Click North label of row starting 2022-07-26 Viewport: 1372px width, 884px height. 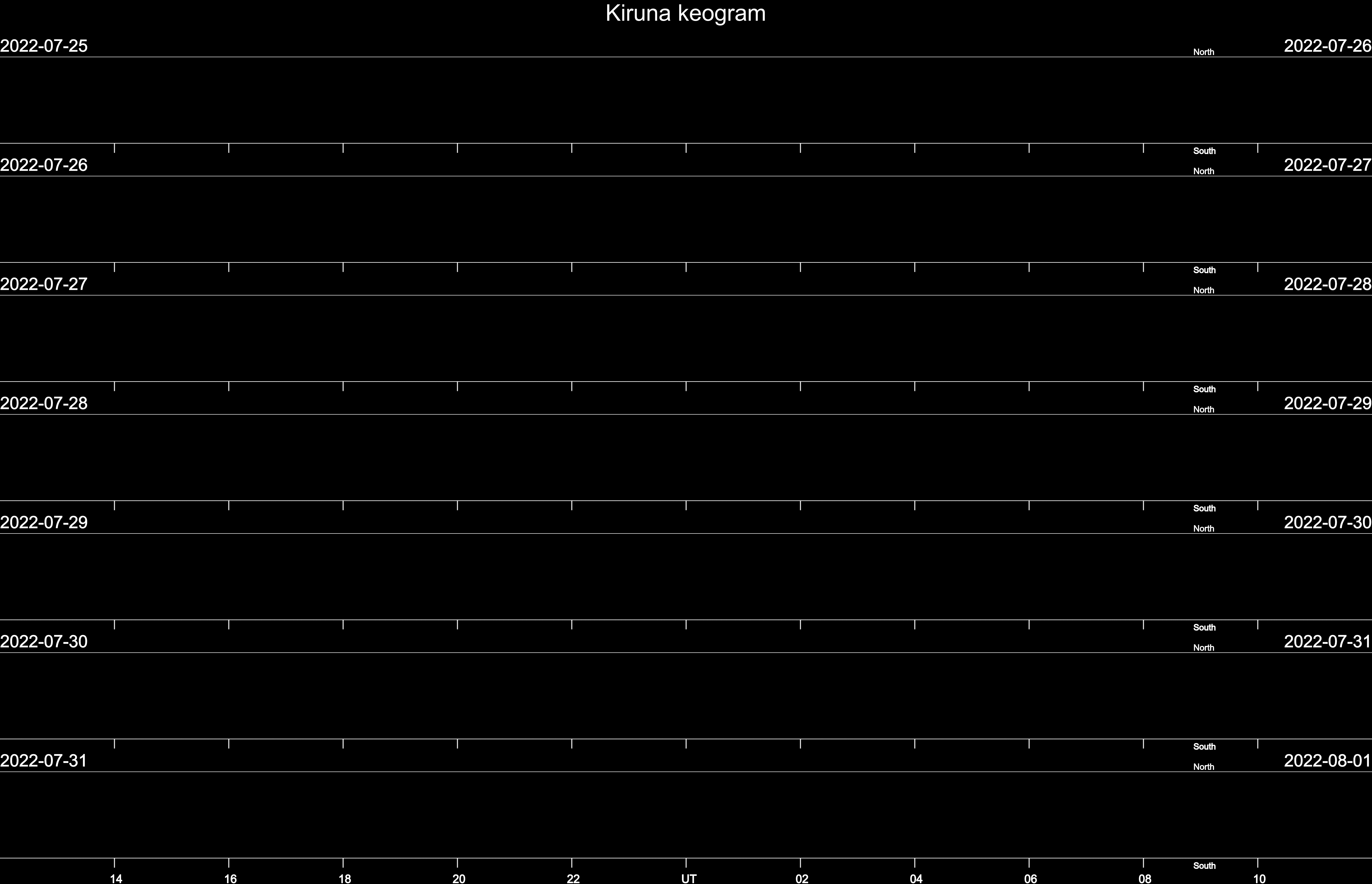(x=1203, y=171)
